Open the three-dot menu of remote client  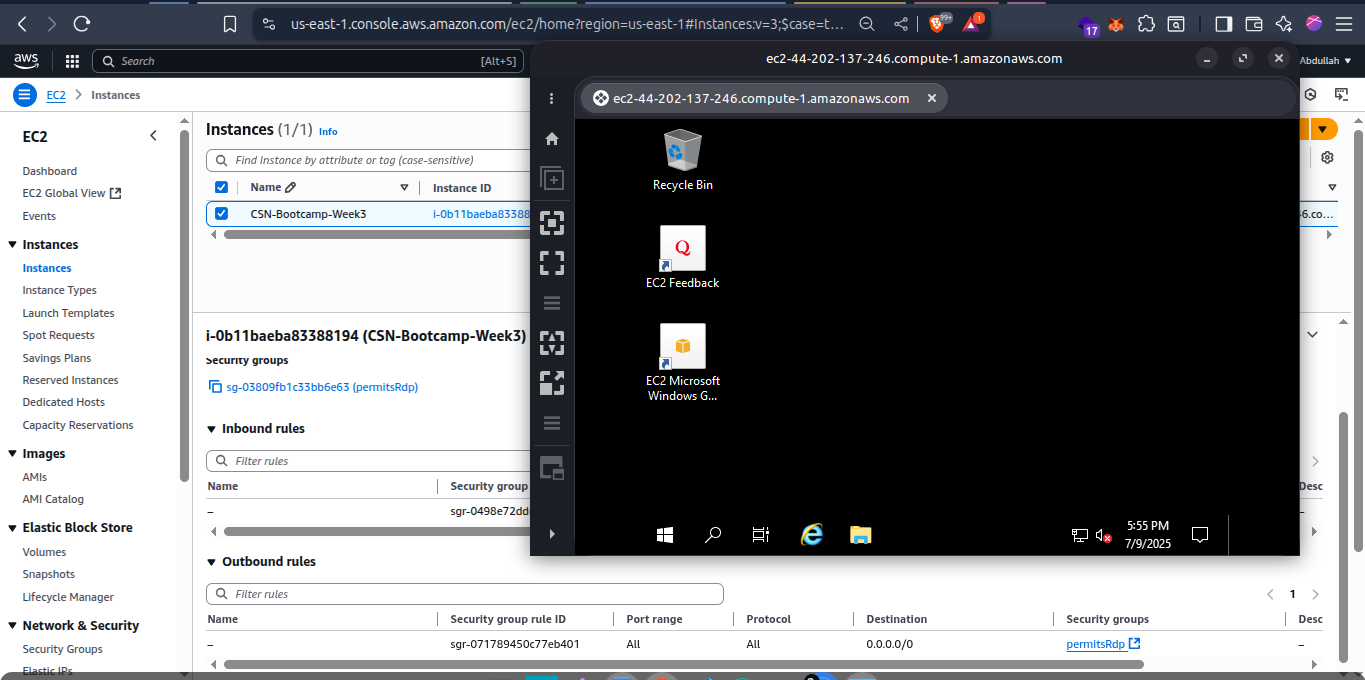(552, 98)
